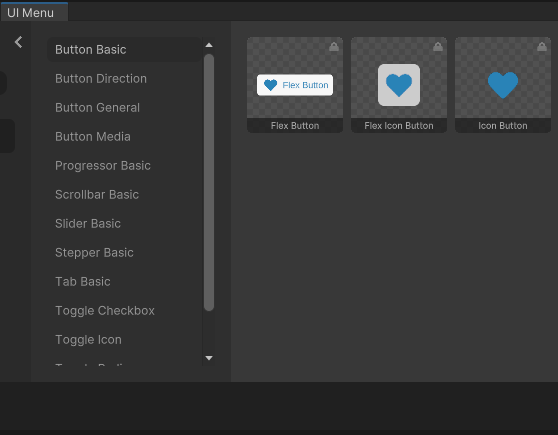Open Button Media category

pyautogui.click(x=93, y=137)
